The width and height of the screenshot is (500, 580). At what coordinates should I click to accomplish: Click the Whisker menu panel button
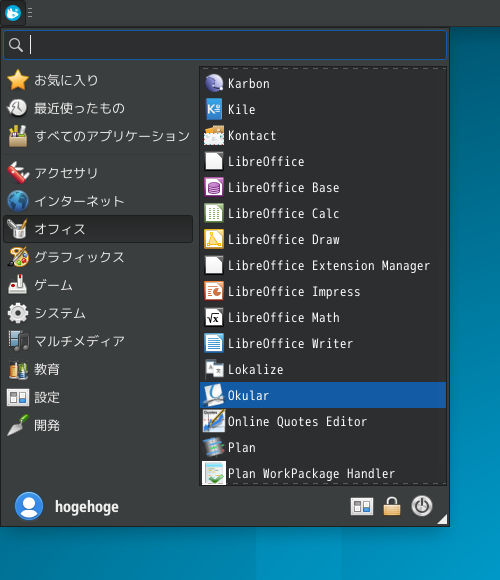point(13,13)
